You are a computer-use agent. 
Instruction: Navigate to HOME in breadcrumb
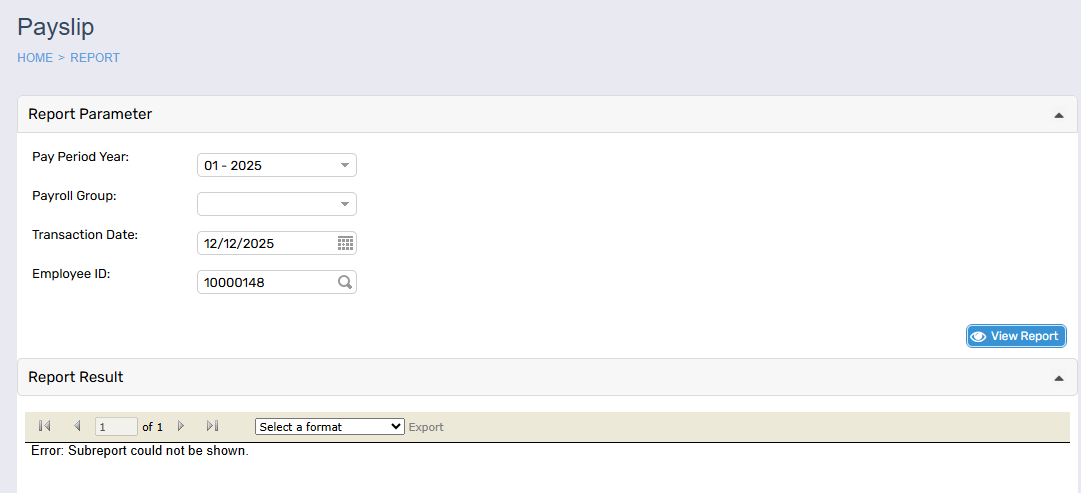(35, 58)
